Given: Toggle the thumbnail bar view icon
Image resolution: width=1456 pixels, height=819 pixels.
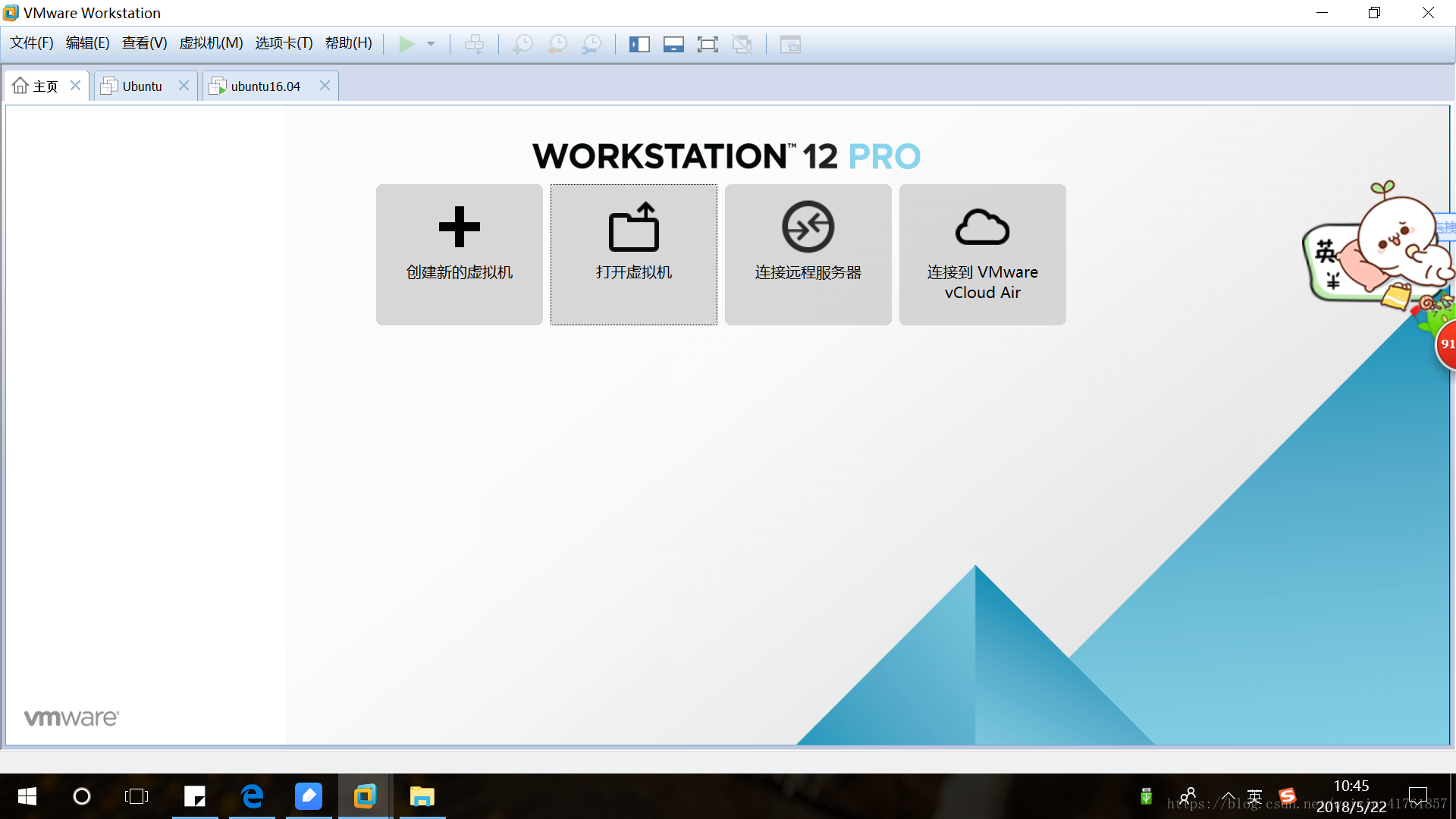Looking at the screenshot, I should tap(673, 44).
